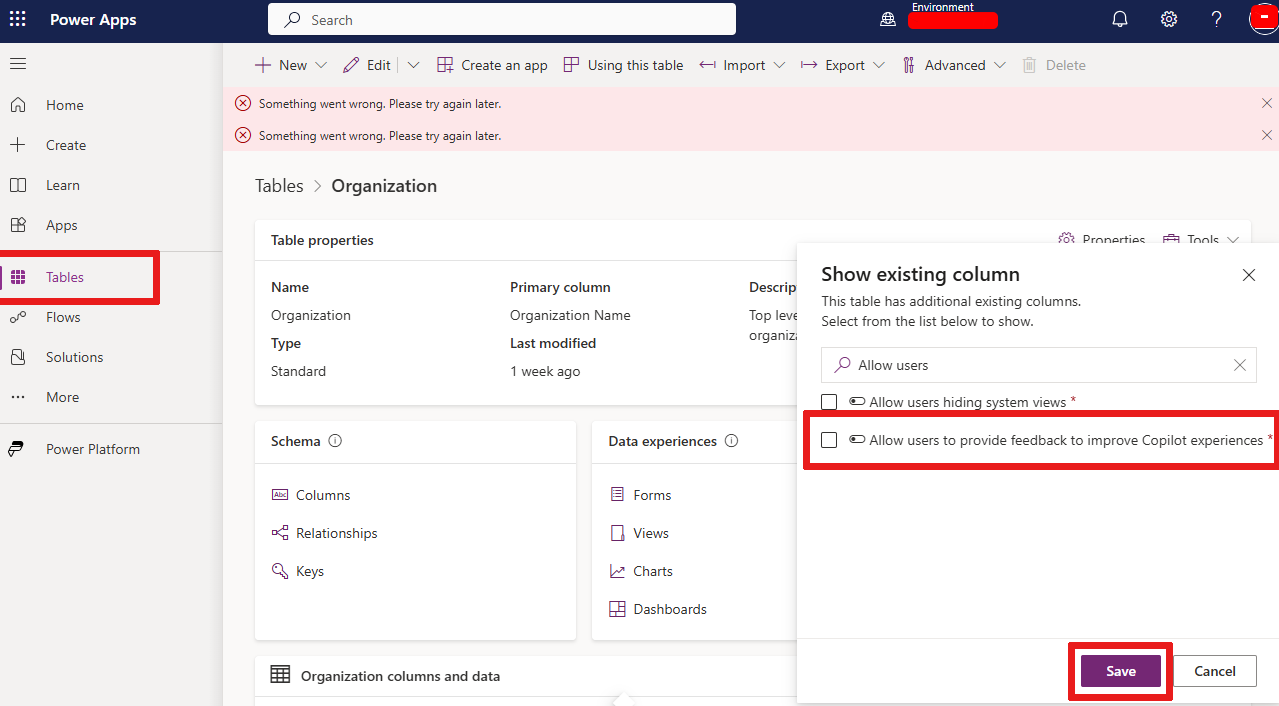Enable feedback to improve Copilot experiences
The image size is (1279, 706).
829,439
